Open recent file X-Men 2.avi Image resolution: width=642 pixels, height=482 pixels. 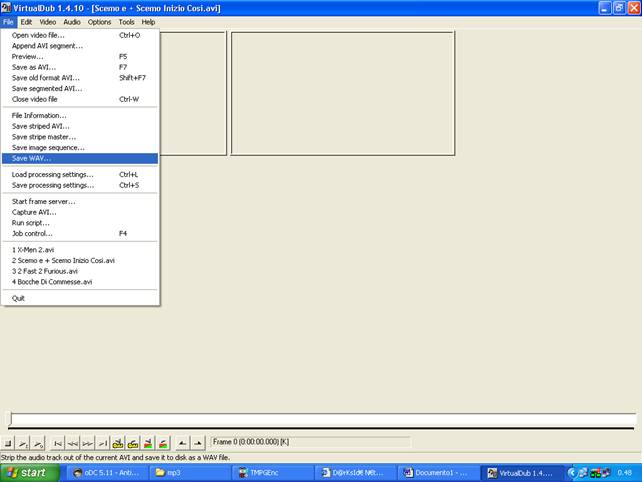pos(80,250)
